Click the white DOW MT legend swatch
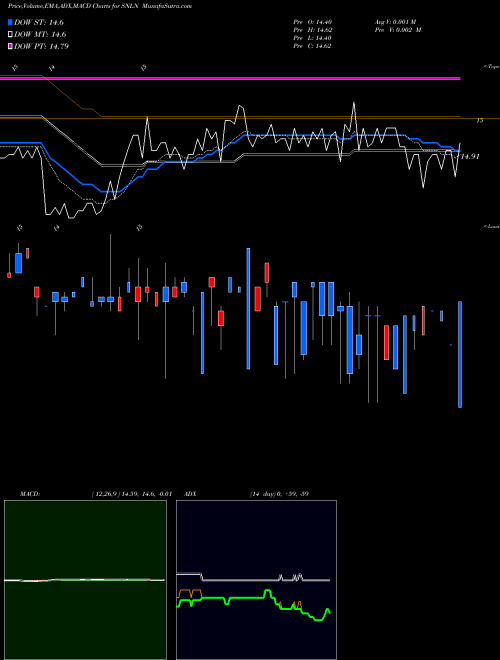Image resolution: width=500 pixels, height=660 pixels. [x=10, y=34]
